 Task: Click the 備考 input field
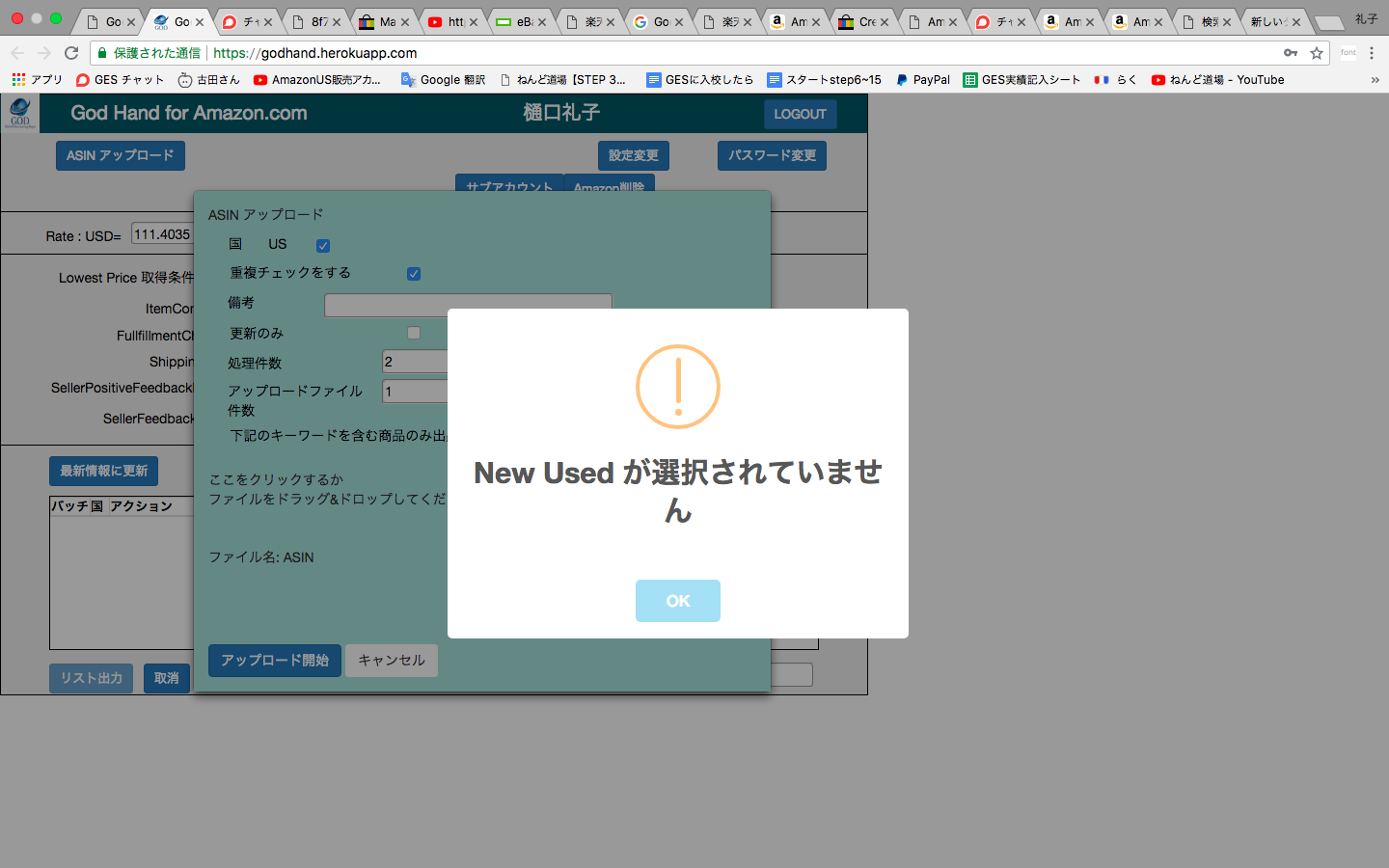pos(468,305)
